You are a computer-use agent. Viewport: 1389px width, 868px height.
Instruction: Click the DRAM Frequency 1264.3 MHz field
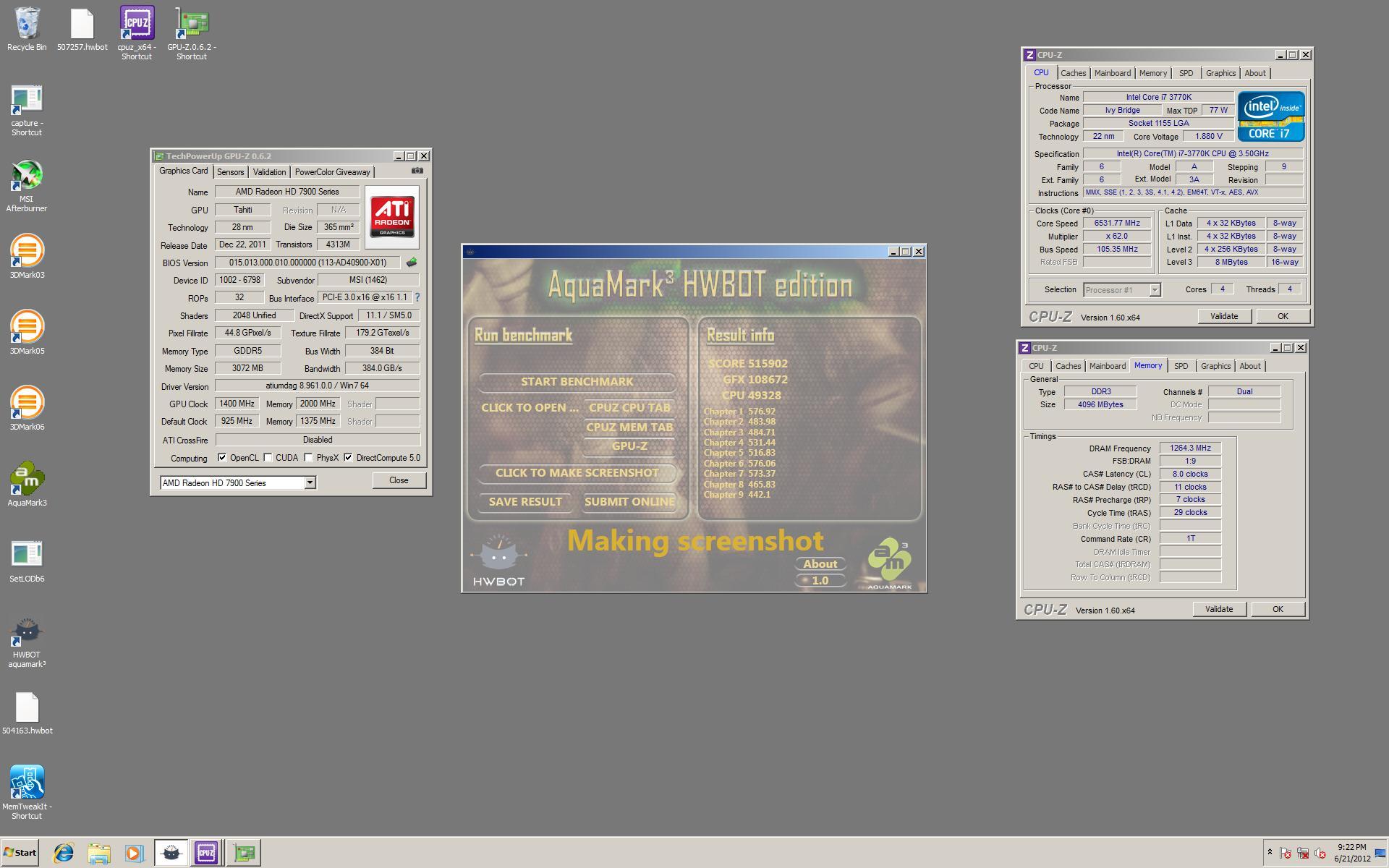coord(1190,448)
